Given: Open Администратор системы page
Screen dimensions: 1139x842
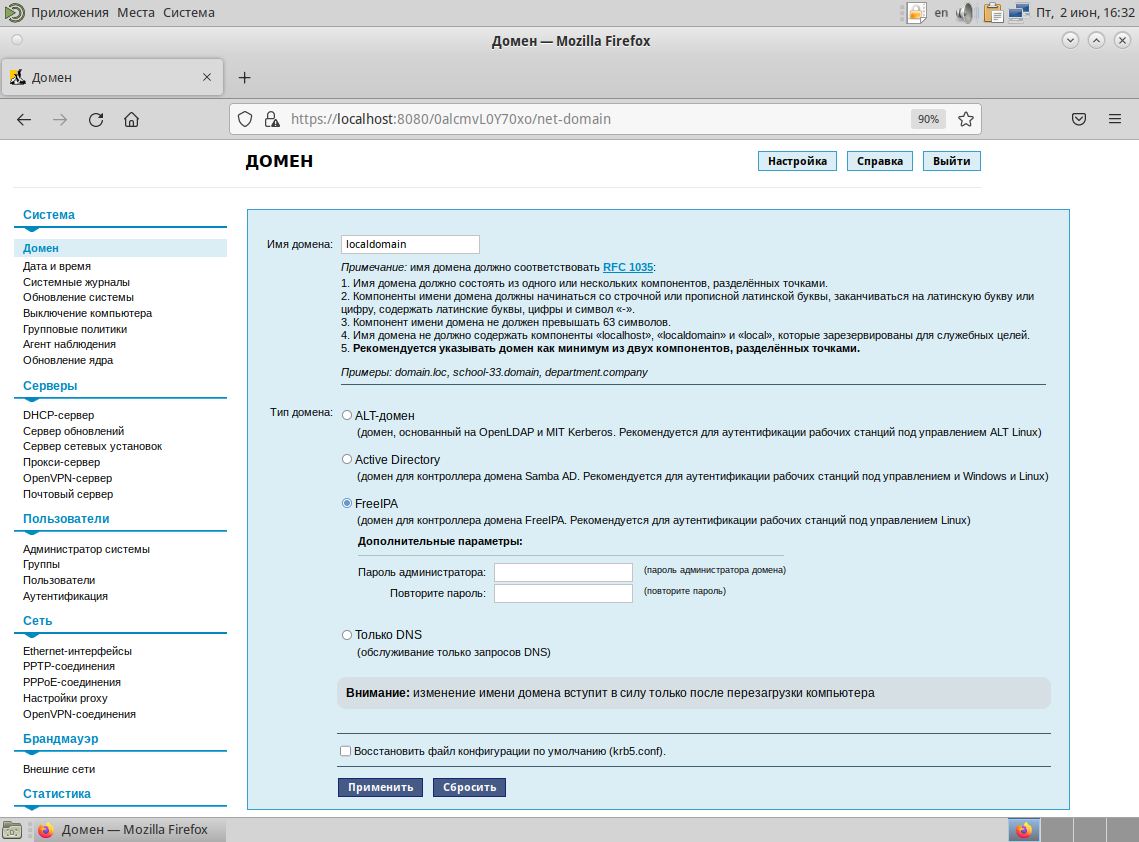Looking at the screenshot, I should tap(86, 549).
